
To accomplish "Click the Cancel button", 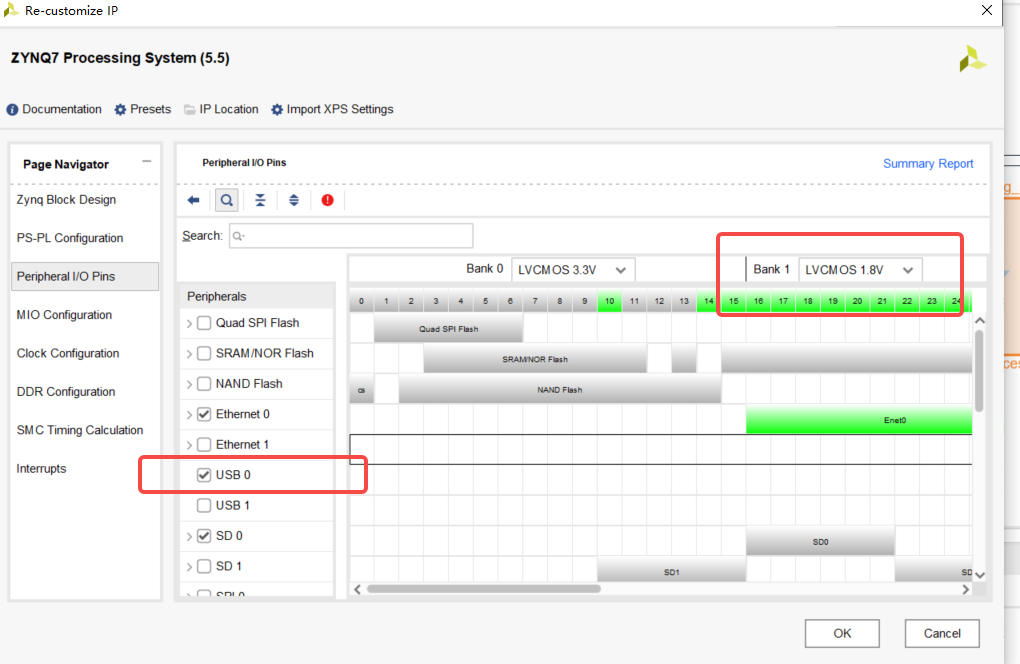I will point(942,633).
